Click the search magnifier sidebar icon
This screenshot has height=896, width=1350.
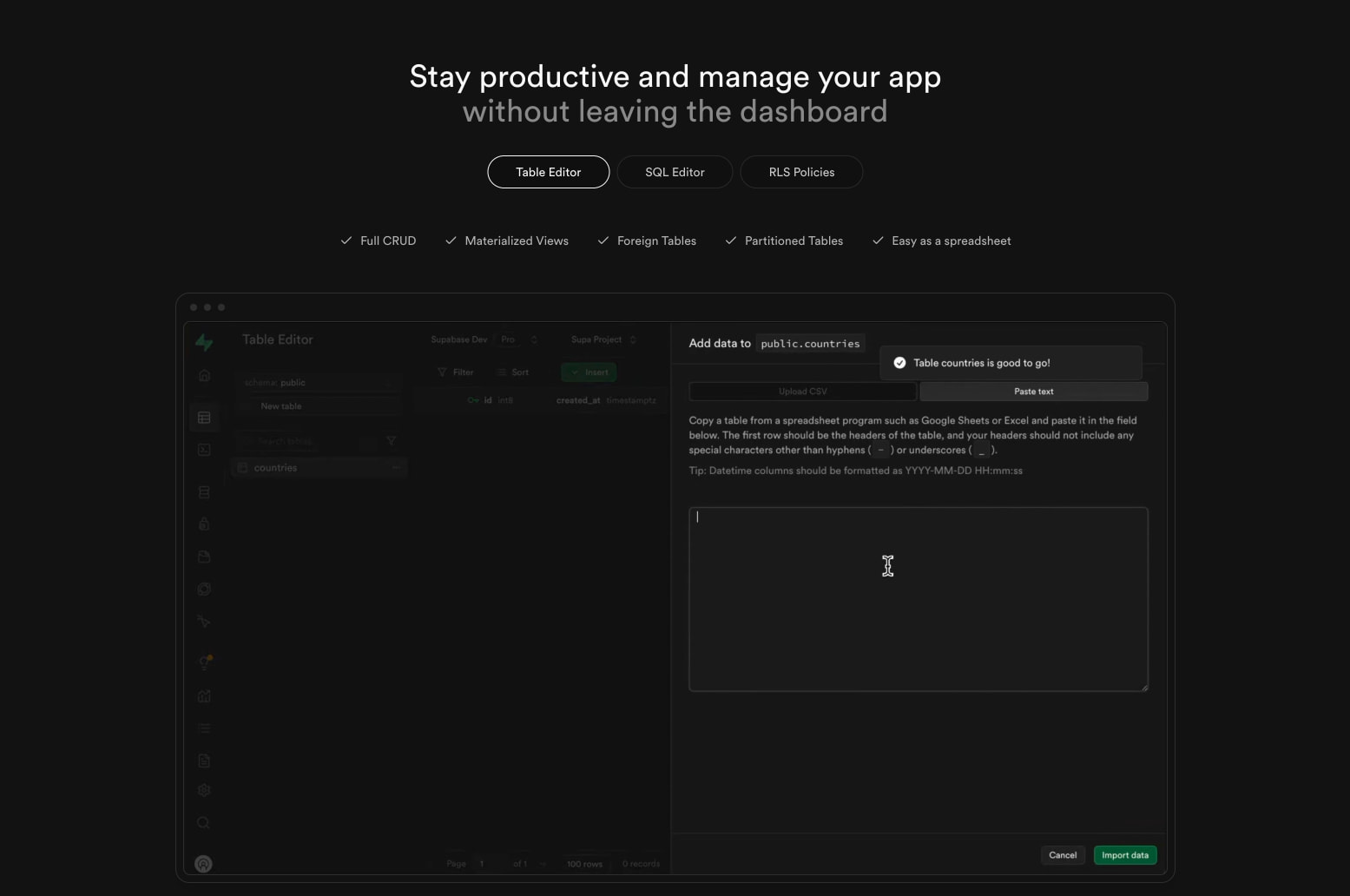pyautogui.click(x=204, y=823)
